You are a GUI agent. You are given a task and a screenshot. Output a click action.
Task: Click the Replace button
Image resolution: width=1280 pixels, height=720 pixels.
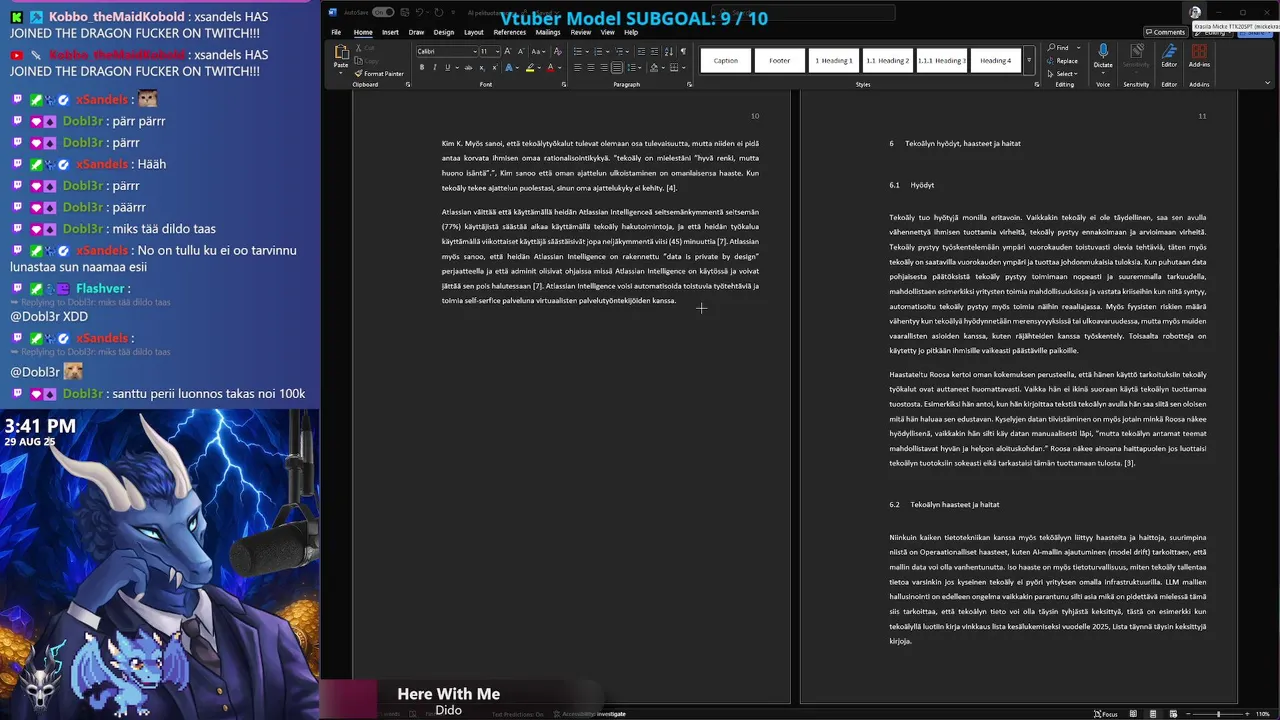[1062, 61]
